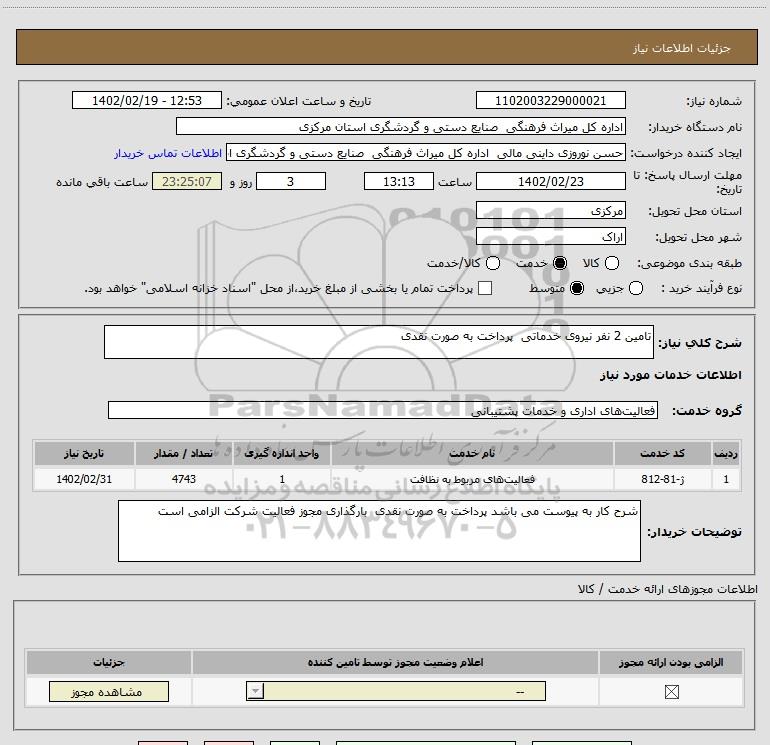Click the نام خدمت column header
This screenshot has height=745, width=770.
472,453
